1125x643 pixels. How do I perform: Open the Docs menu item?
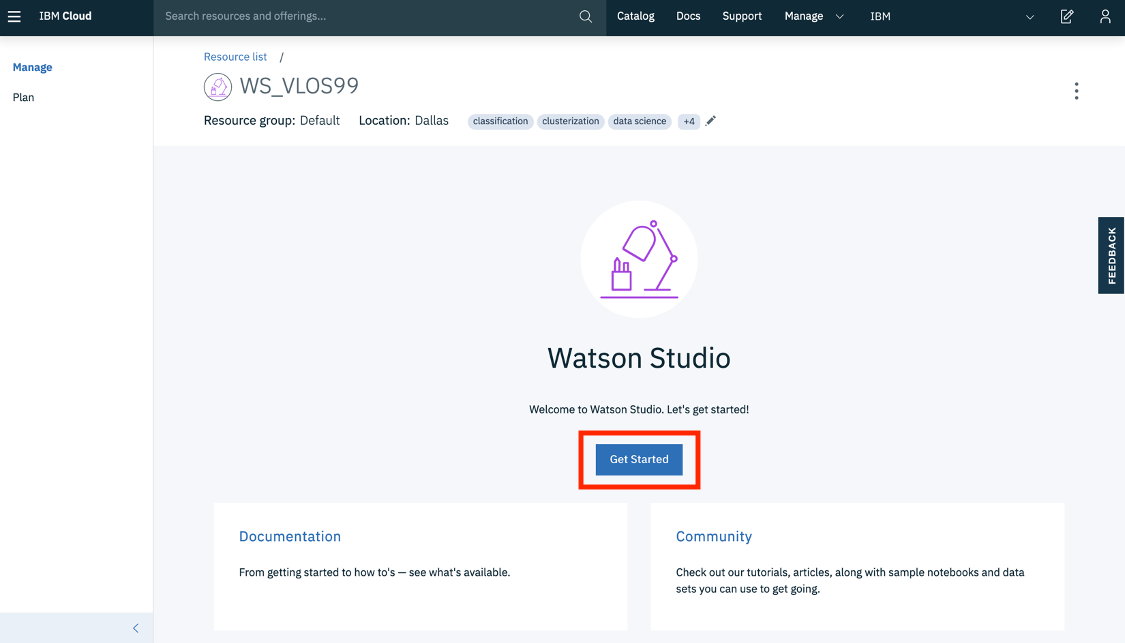pos(688,16)
